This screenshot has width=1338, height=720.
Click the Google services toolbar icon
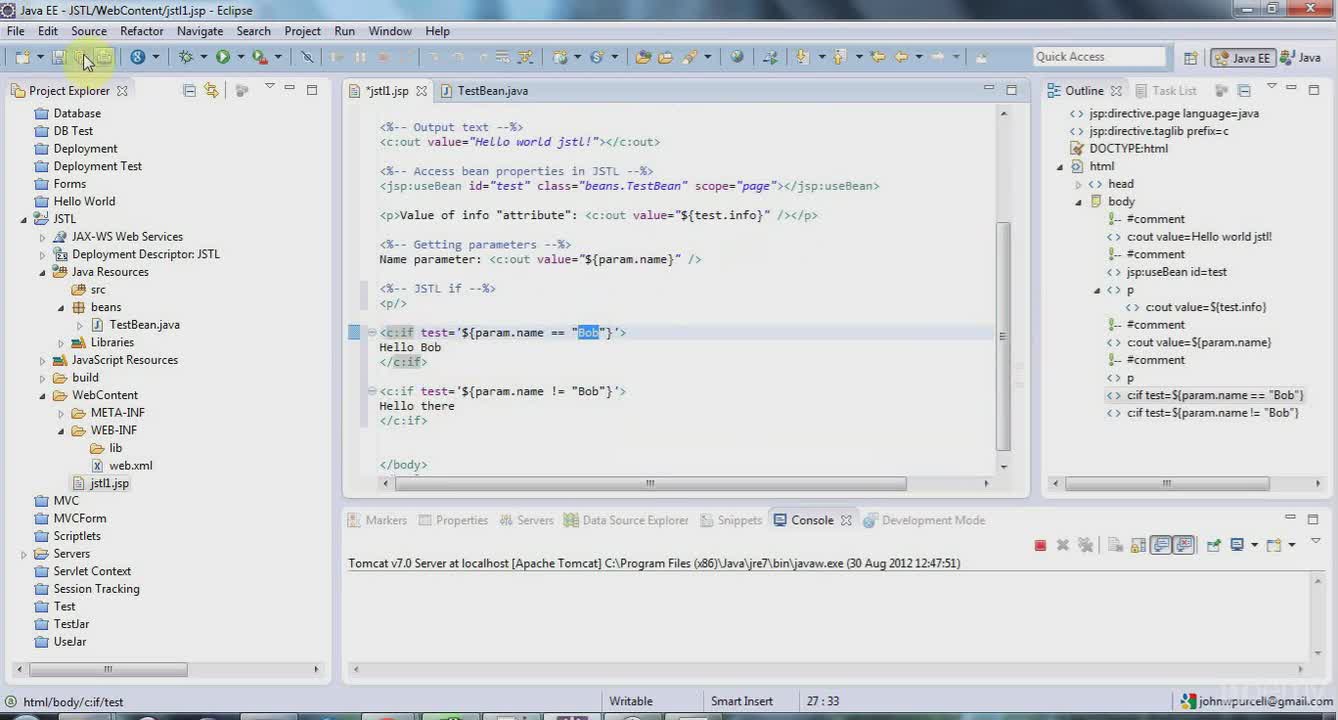click(137, 57)
